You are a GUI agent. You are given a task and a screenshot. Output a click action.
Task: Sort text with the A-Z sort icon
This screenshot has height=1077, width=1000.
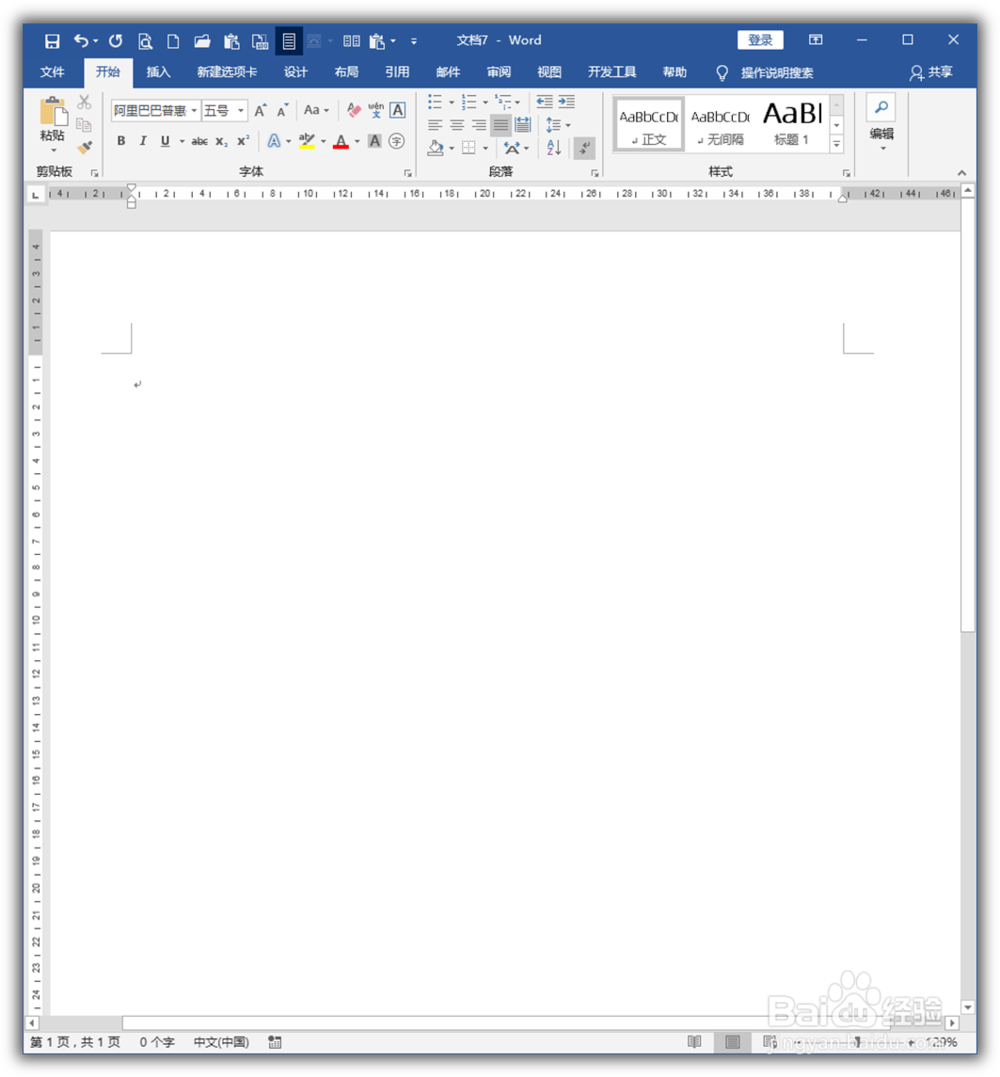click(x=554, y=147)
